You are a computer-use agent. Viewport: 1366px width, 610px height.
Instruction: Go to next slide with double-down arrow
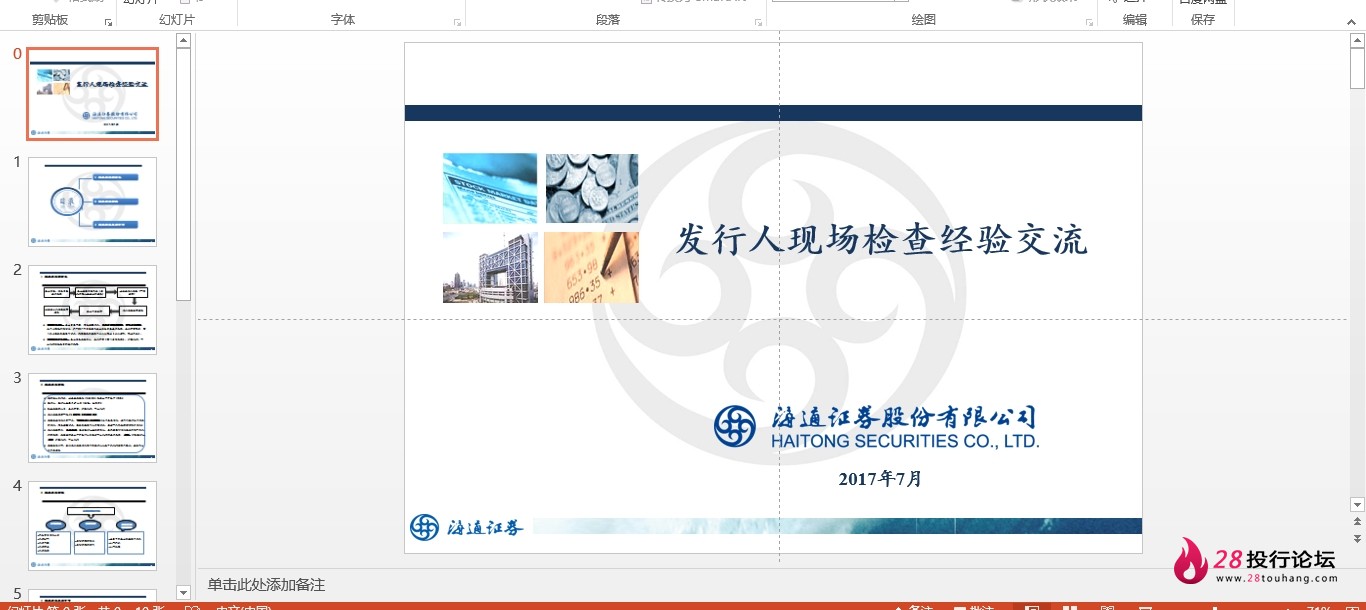click(x=1357, y=538)
